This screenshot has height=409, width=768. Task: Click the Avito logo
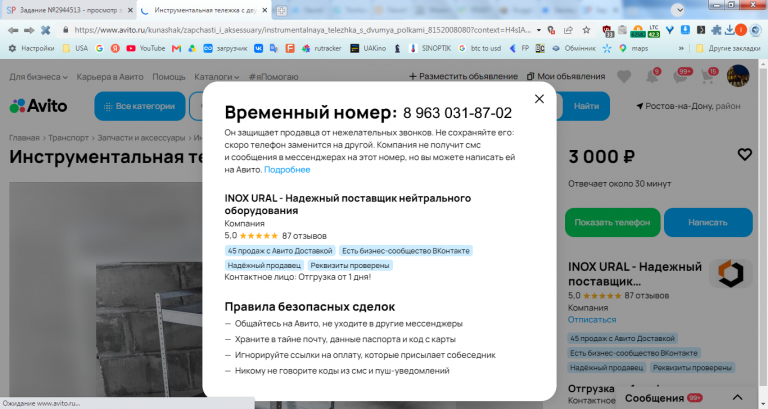[38, 106]
